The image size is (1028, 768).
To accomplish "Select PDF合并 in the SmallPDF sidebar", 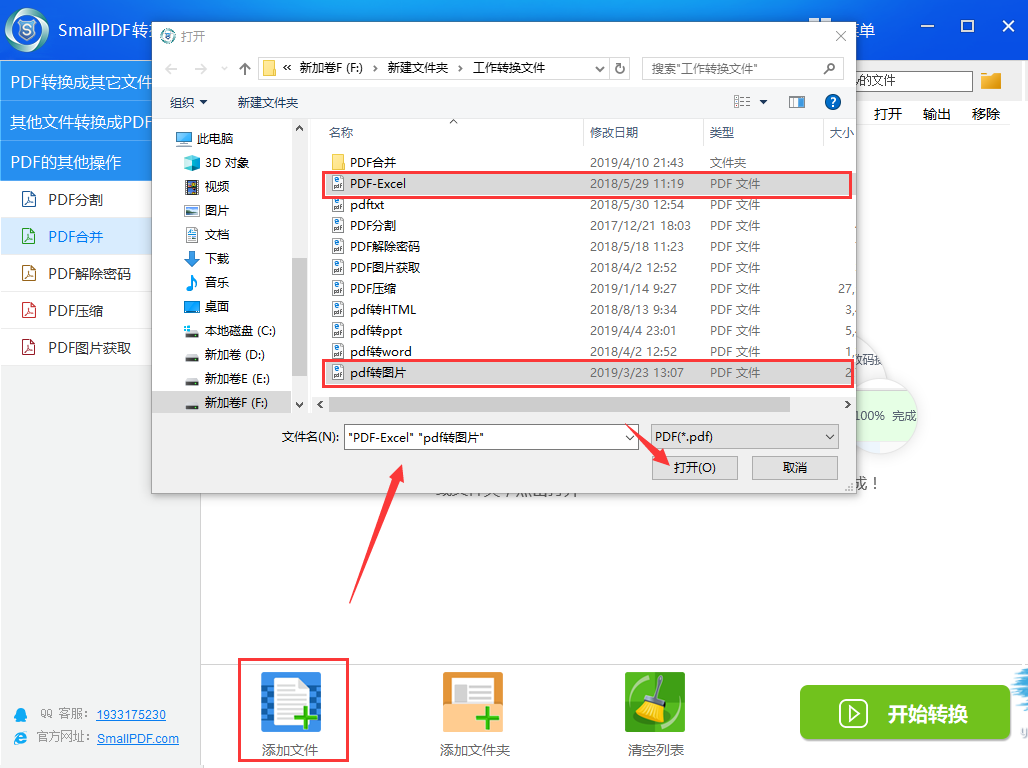I will point(75,236).
